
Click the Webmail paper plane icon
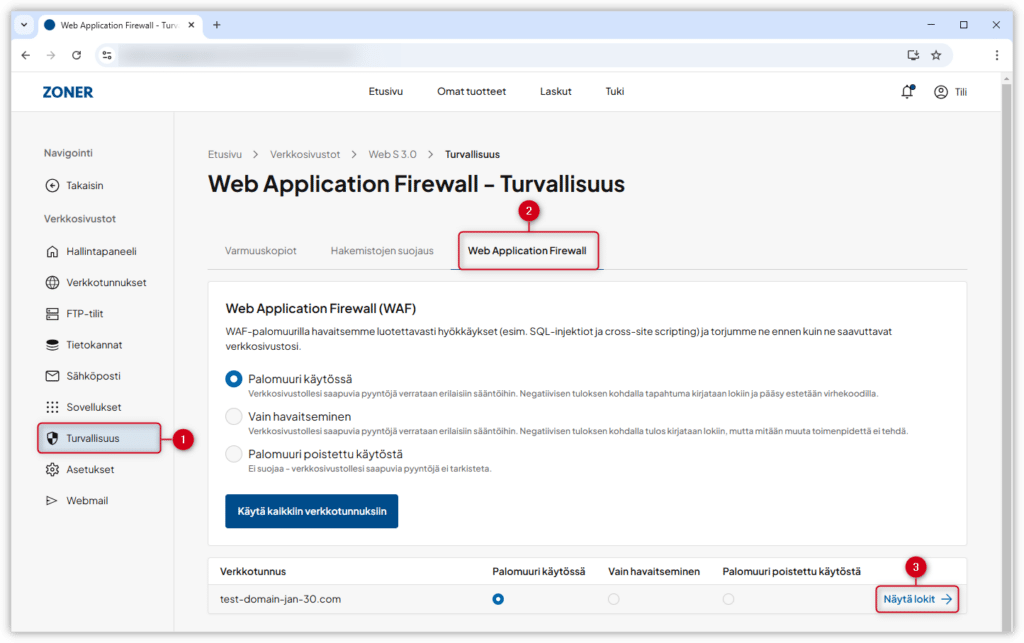click(53, 500)
